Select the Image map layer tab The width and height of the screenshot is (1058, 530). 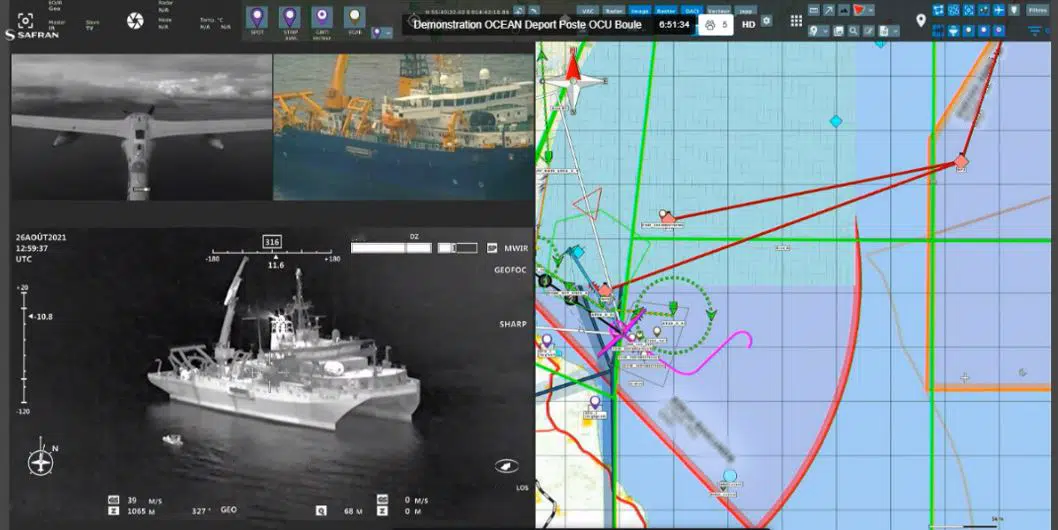click(x=639, y=10)
